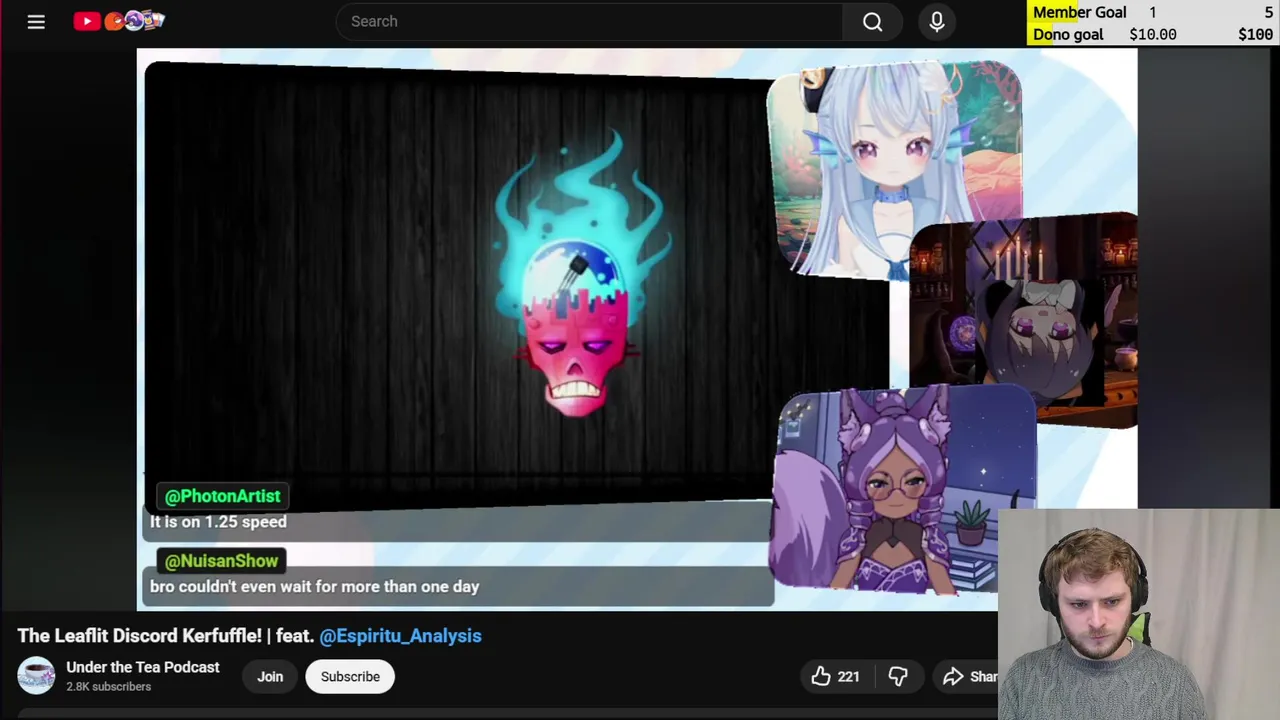
Task: Start voice search with microphone icon
Action: [x=937, y=21]
